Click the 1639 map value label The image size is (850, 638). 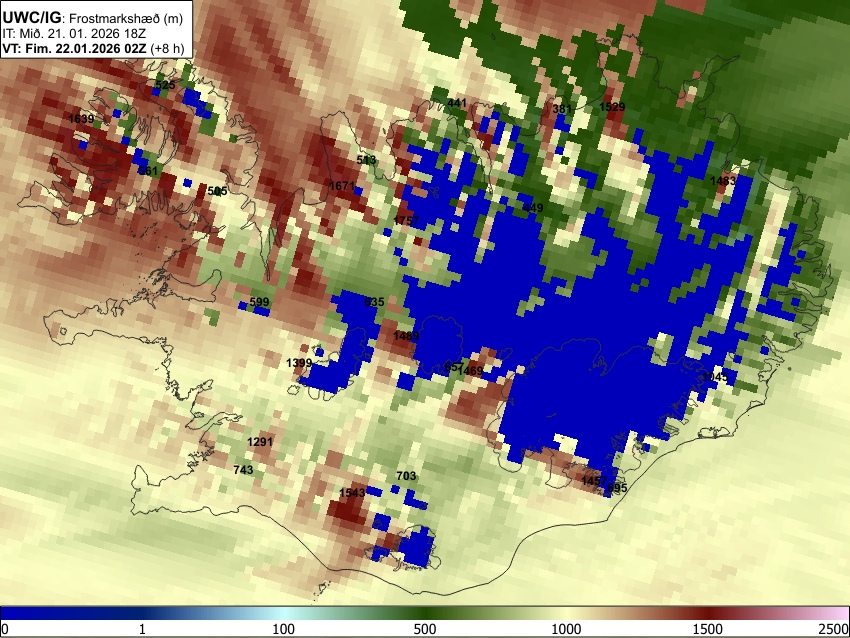point(81,118)
